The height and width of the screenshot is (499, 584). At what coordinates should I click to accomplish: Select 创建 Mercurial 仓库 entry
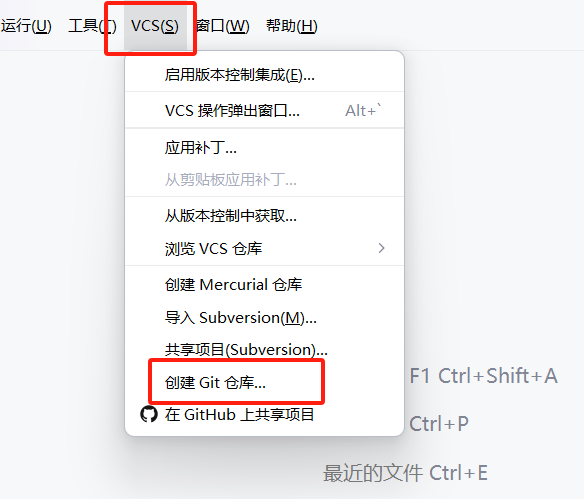[264, 285]
